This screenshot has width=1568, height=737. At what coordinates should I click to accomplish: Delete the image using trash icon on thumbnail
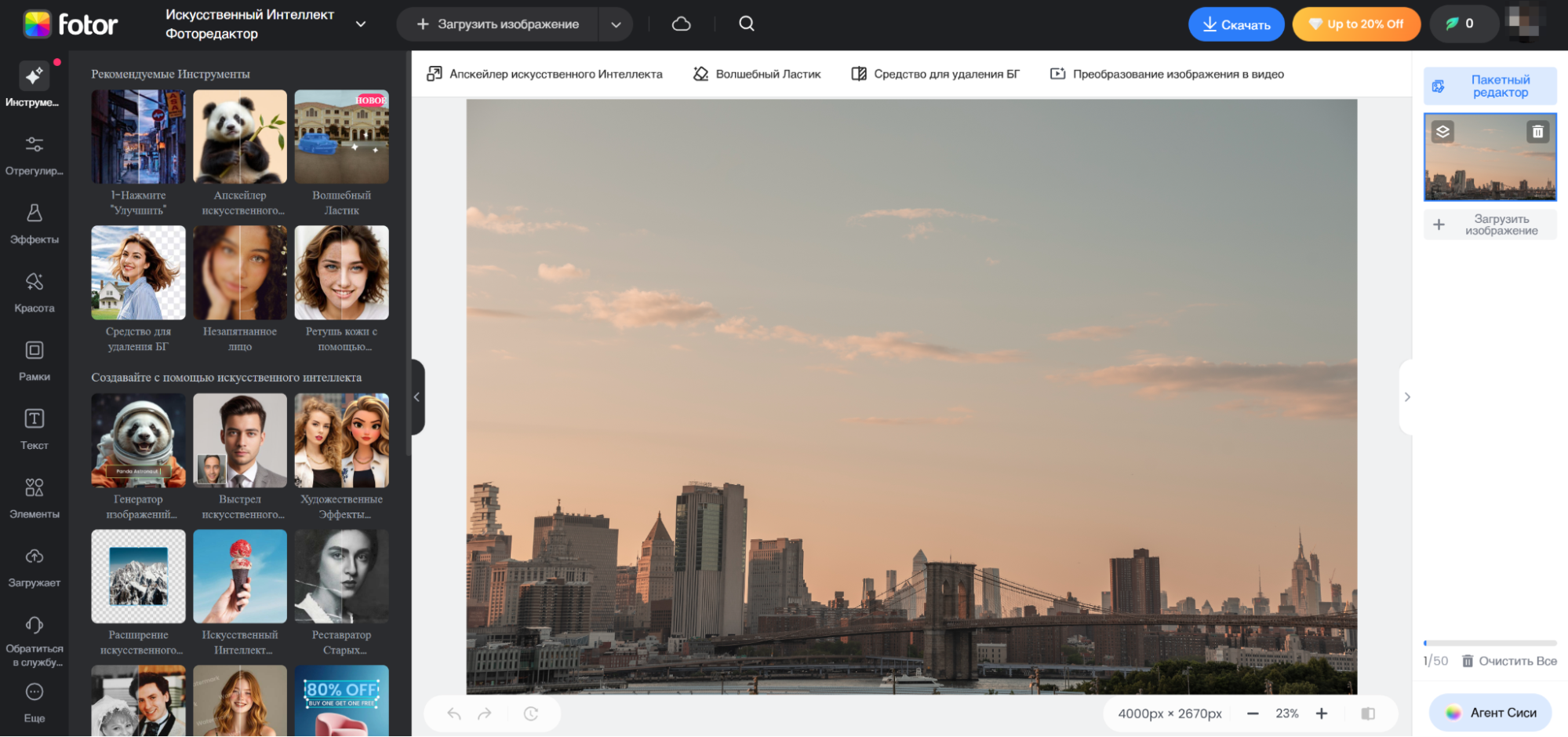coord(1537,132)
